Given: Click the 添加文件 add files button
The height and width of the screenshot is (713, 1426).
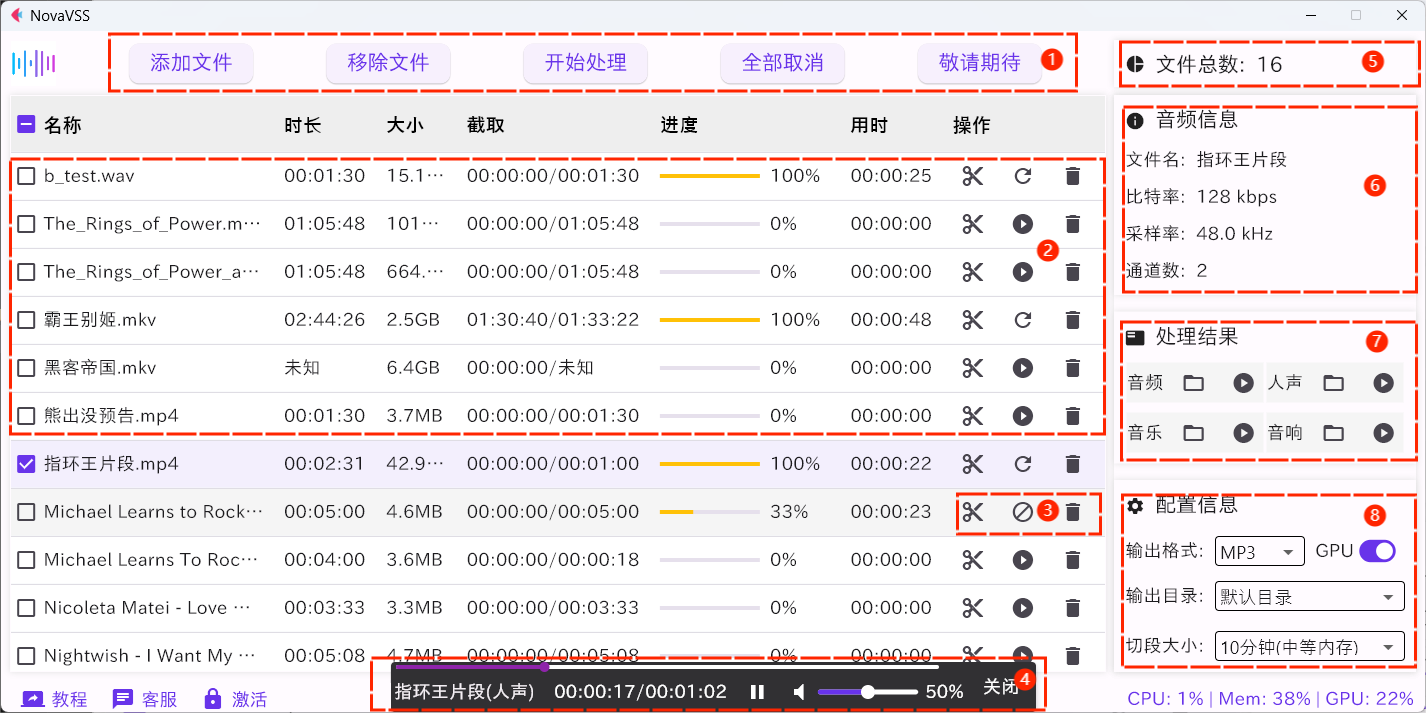Looking at the screenshot, I should pyautogui.click(x=190, y=63).
